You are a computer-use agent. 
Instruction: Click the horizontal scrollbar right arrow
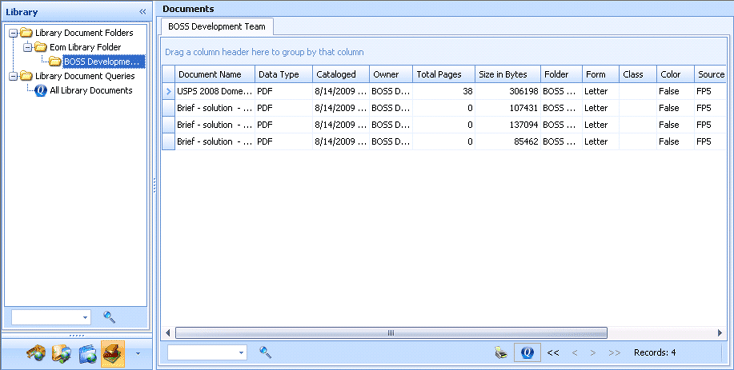click(x=720, y=333)
